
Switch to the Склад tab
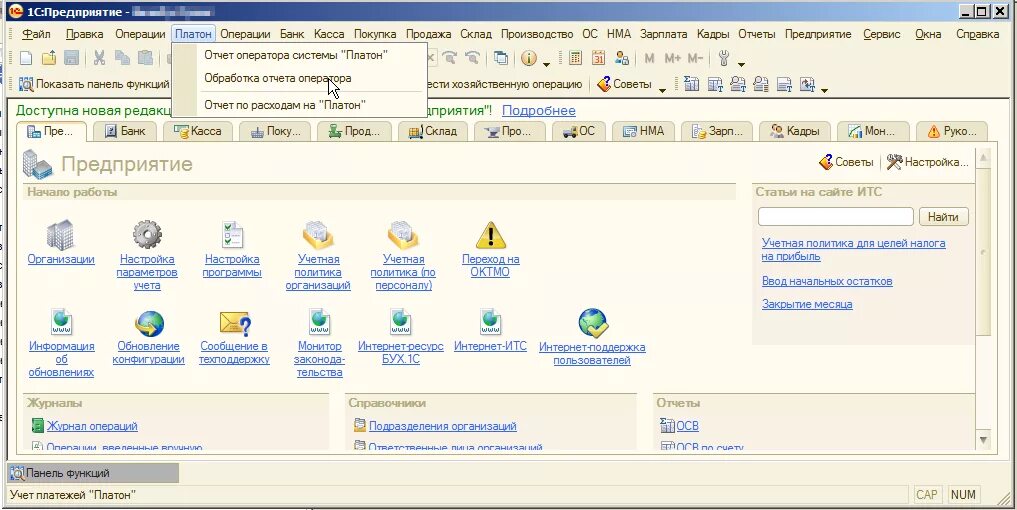[x=433, y=131]
